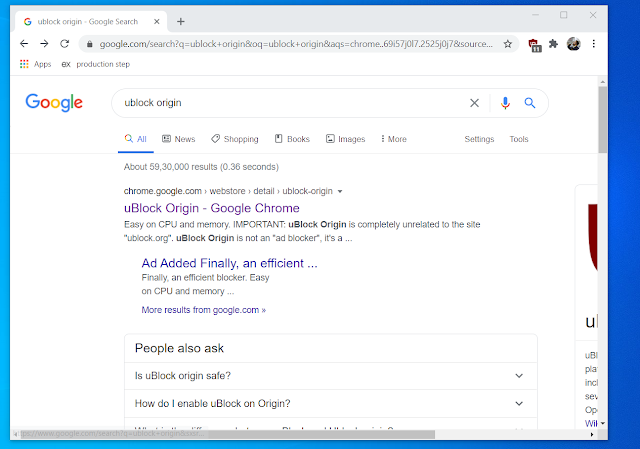Click More results from google.com
The image size is (640, 449).
coord(204,310)
